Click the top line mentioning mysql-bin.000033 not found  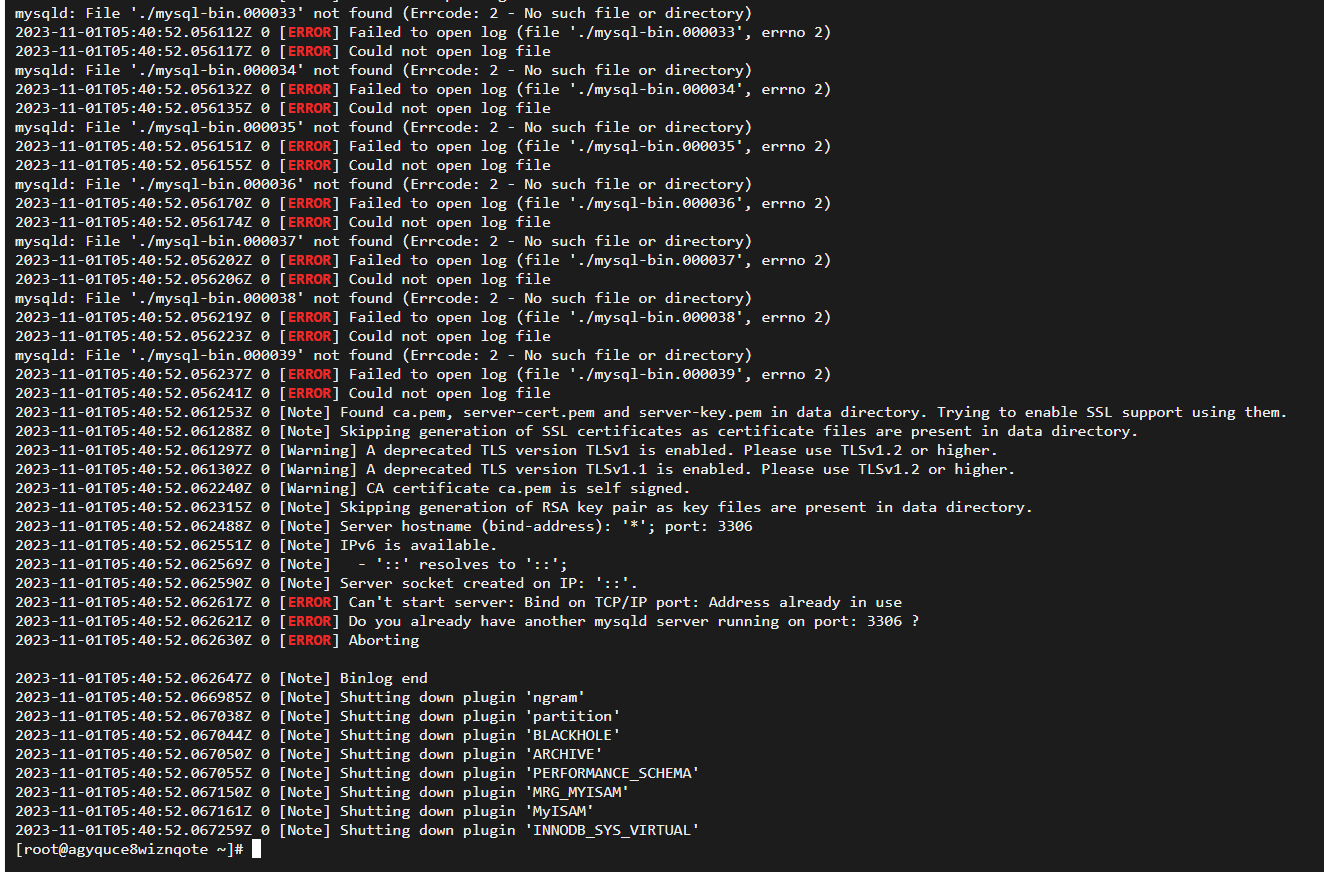click(x=383, y=13)
